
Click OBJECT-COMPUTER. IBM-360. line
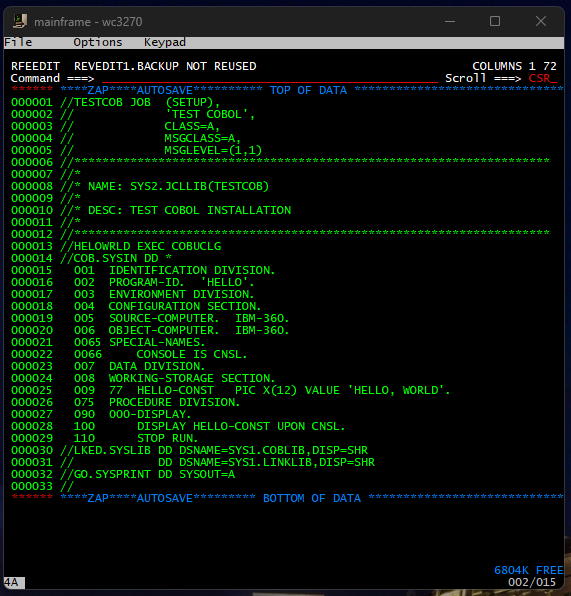199,330
